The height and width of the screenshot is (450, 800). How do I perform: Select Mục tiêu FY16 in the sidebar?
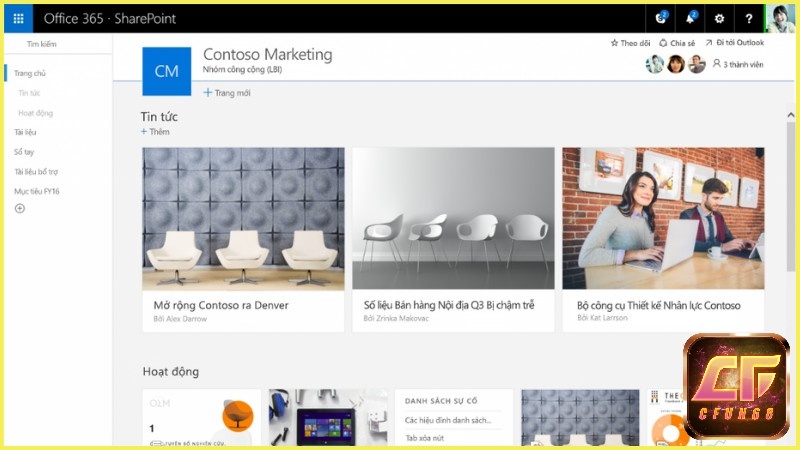[37, 191]
